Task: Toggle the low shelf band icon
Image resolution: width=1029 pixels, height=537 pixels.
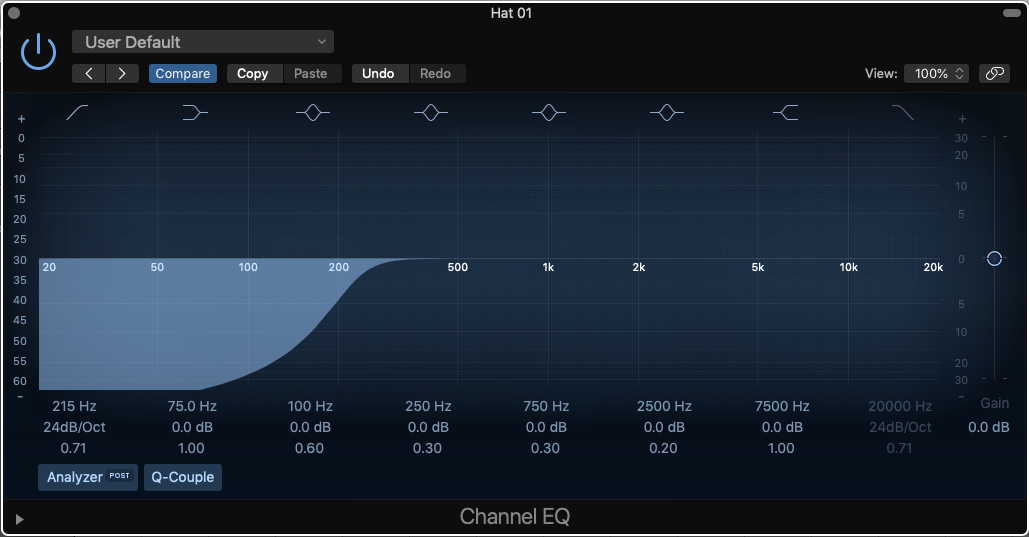Action: [x=194, y=113]
